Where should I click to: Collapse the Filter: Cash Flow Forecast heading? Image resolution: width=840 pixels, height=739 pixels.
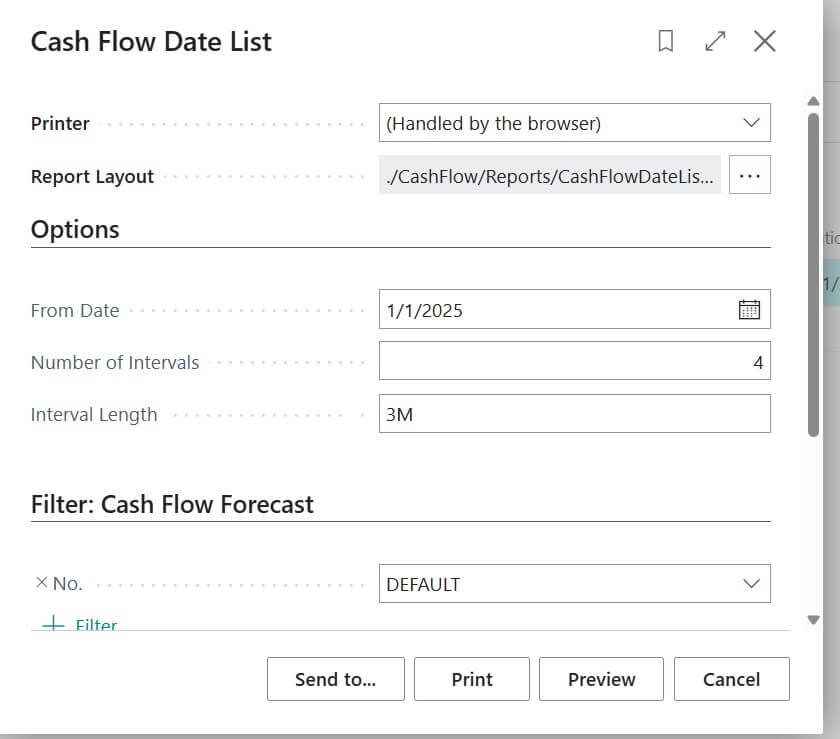point(172,504)
